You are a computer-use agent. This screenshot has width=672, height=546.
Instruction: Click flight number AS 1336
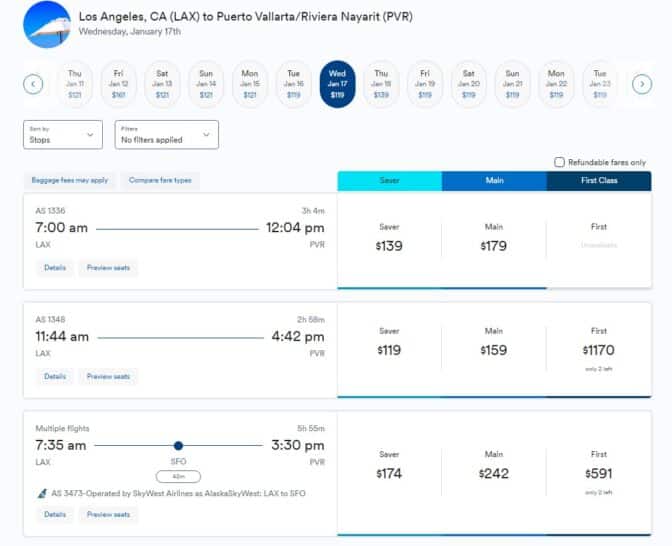(x=51, y=210)
